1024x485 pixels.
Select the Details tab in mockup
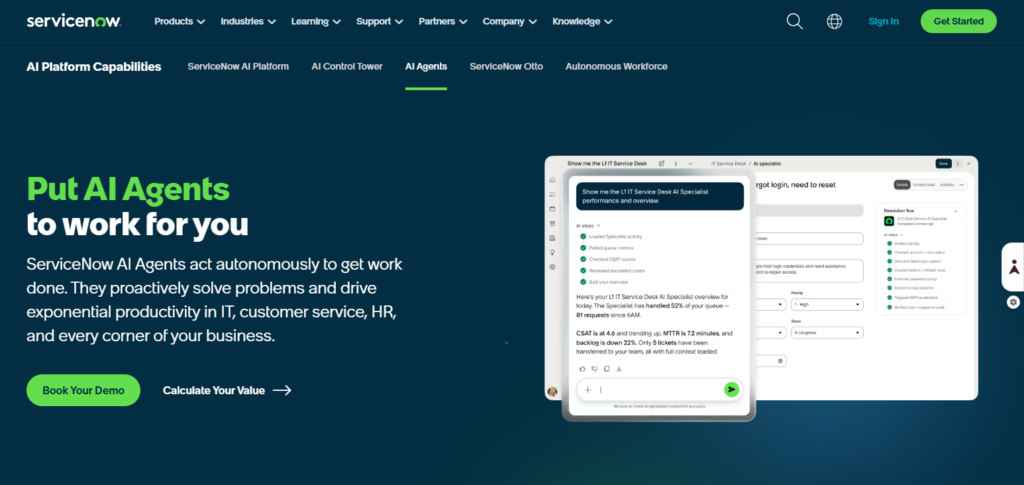(x=902, y=185)
